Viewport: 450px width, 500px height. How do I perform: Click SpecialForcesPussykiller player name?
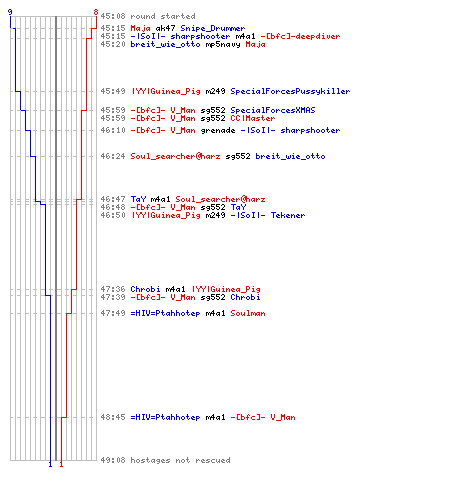click(290, 91)
